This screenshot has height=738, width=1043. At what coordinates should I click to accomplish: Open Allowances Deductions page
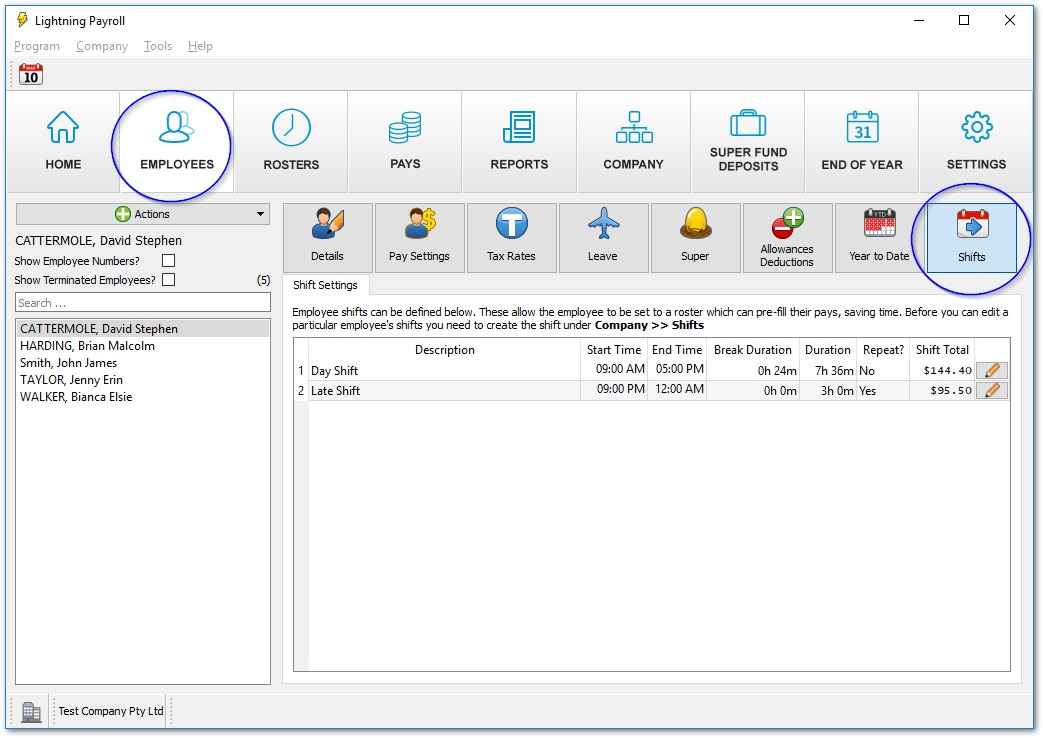(788, 238)
